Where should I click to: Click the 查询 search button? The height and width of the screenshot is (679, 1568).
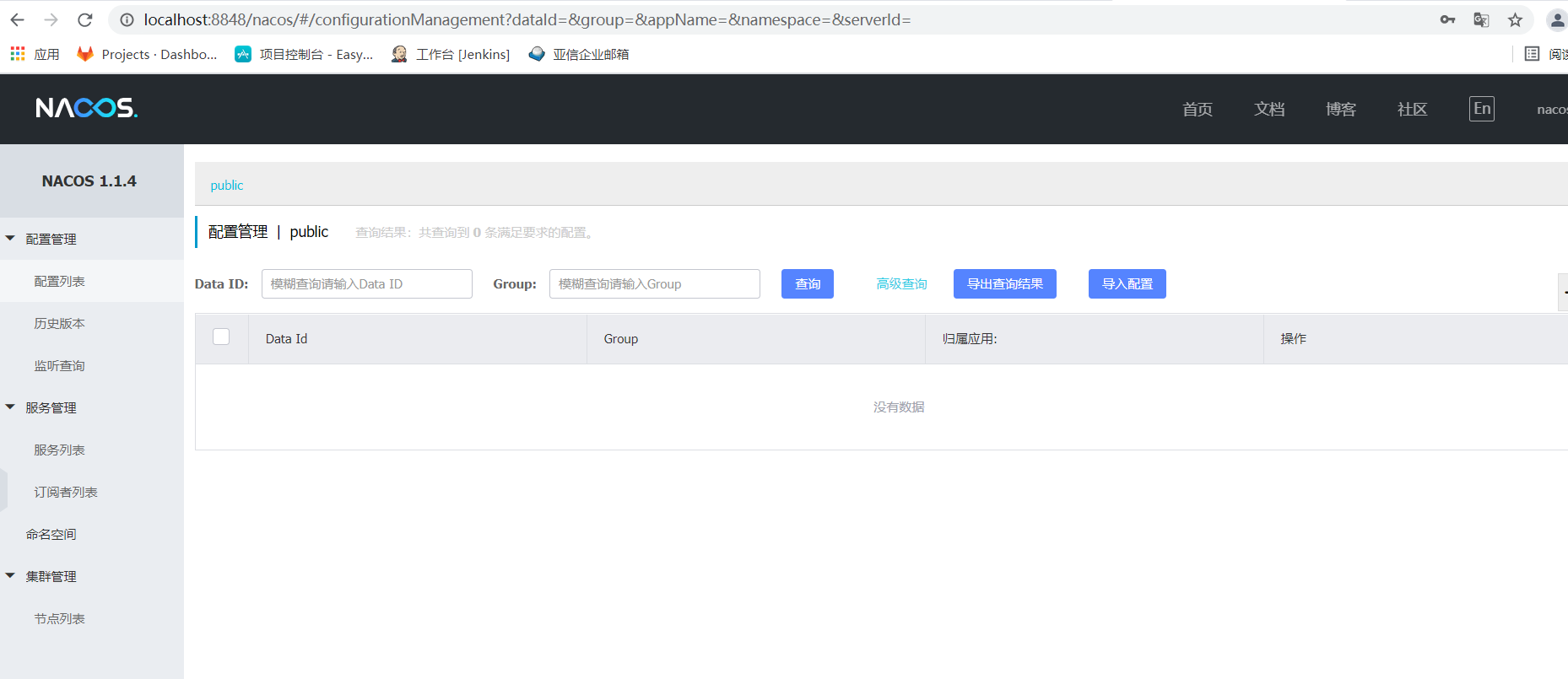click(x=808, y=283)
